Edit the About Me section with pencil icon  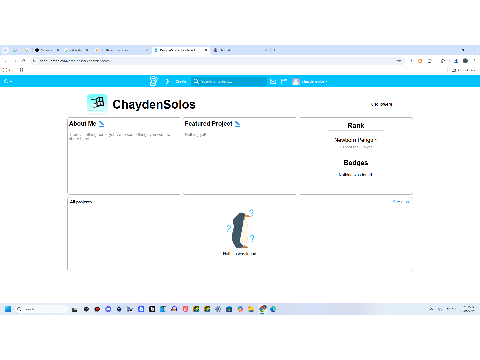pyautogui.click(x=102, y=124)
